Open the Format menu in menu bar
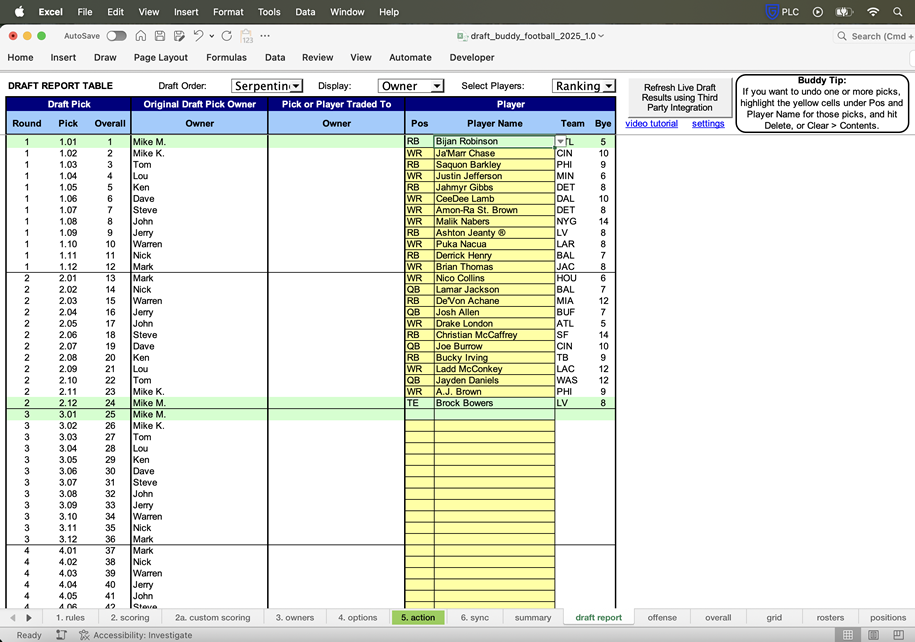 (228, 12)
